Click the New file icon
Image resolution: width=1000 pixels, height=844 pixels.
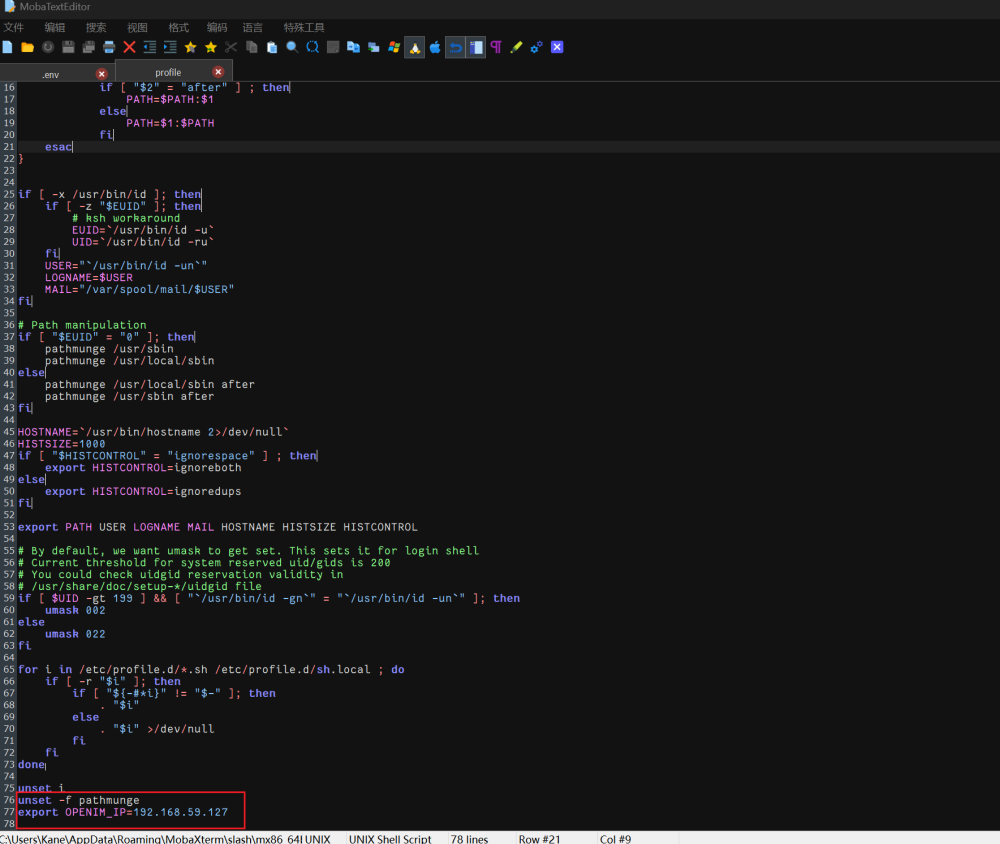8,47
